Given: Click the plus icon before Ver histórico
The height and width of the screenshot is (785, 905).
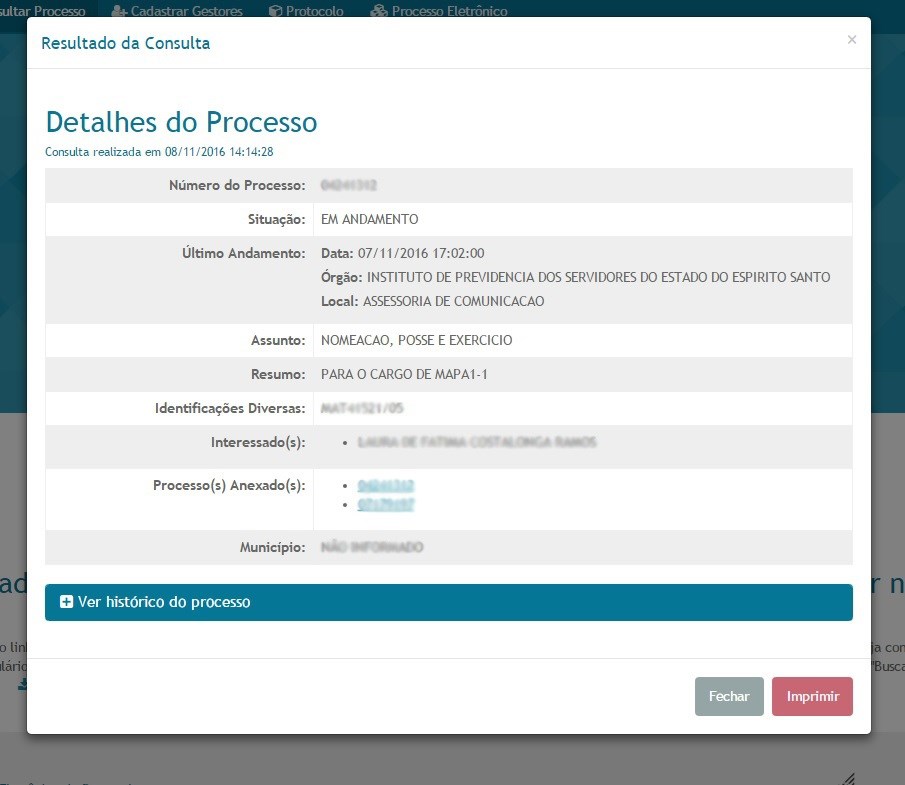Looking at the screenshot, I should [x=66, y=602].
